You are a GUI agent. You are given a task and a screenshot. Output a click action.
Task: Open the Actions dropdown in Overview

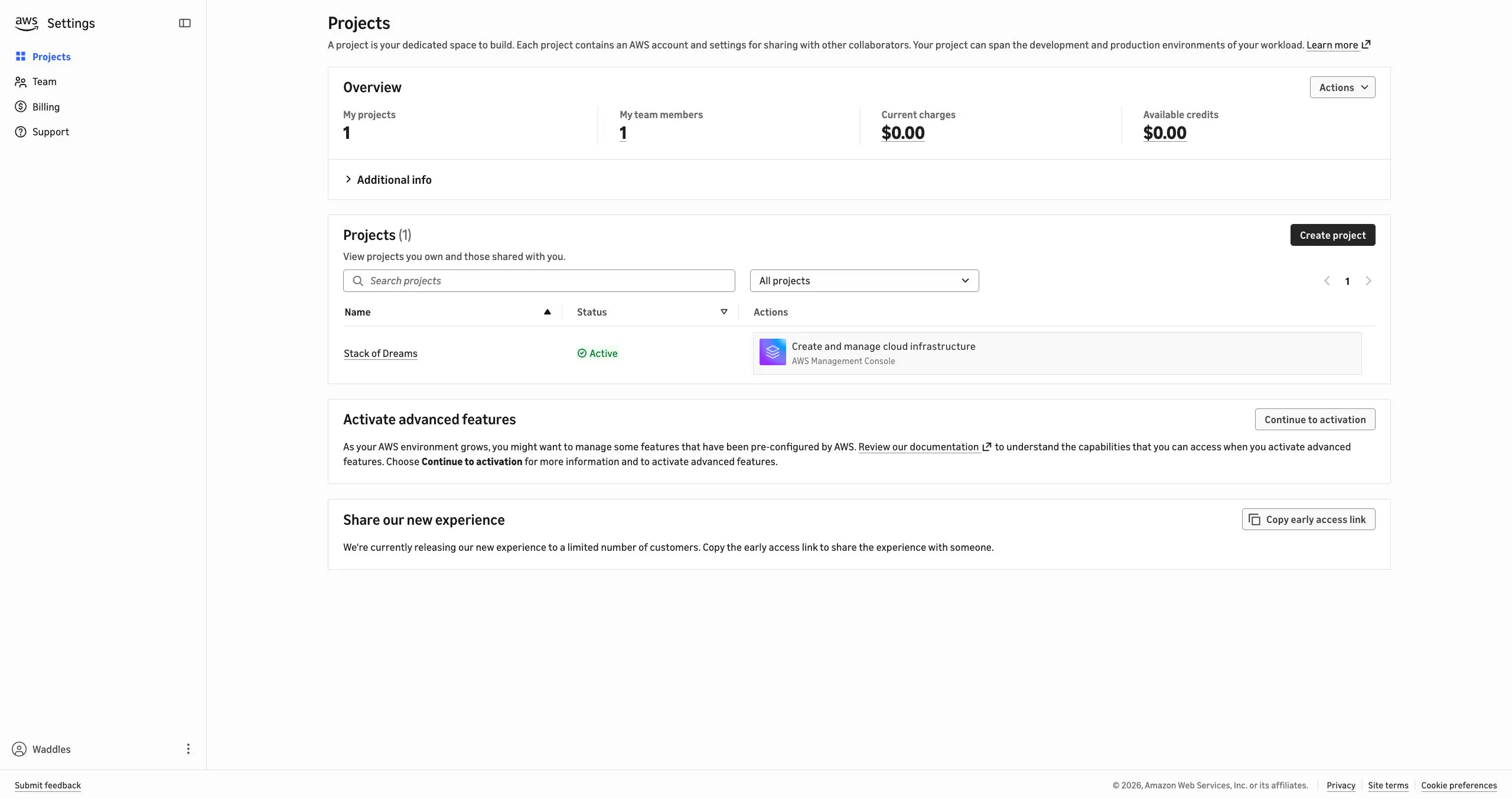click(x=1342, y=87)
